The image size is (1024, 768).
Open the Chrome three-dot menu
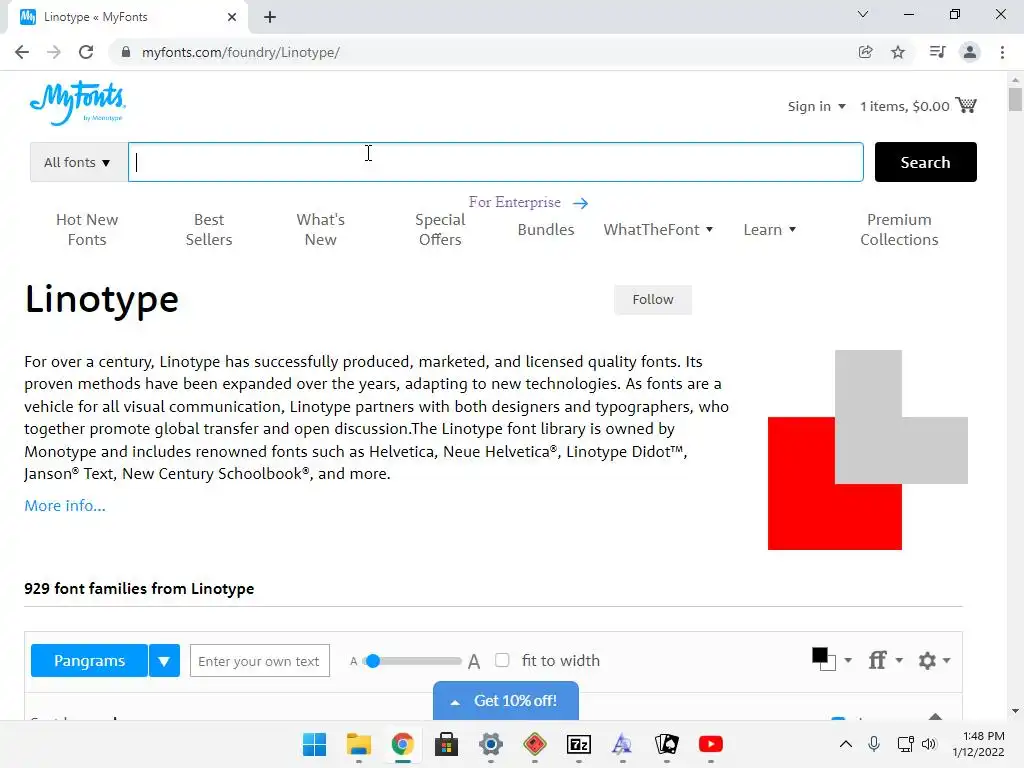1002,52
